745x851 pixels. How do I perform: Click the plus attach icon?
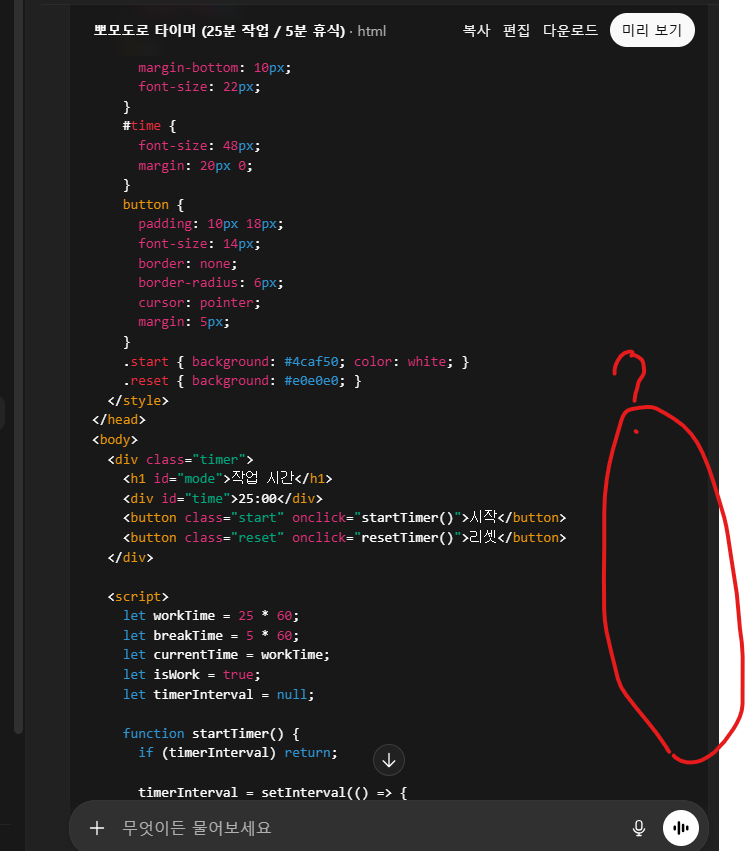pyautogui.click(x=97, y=828)
